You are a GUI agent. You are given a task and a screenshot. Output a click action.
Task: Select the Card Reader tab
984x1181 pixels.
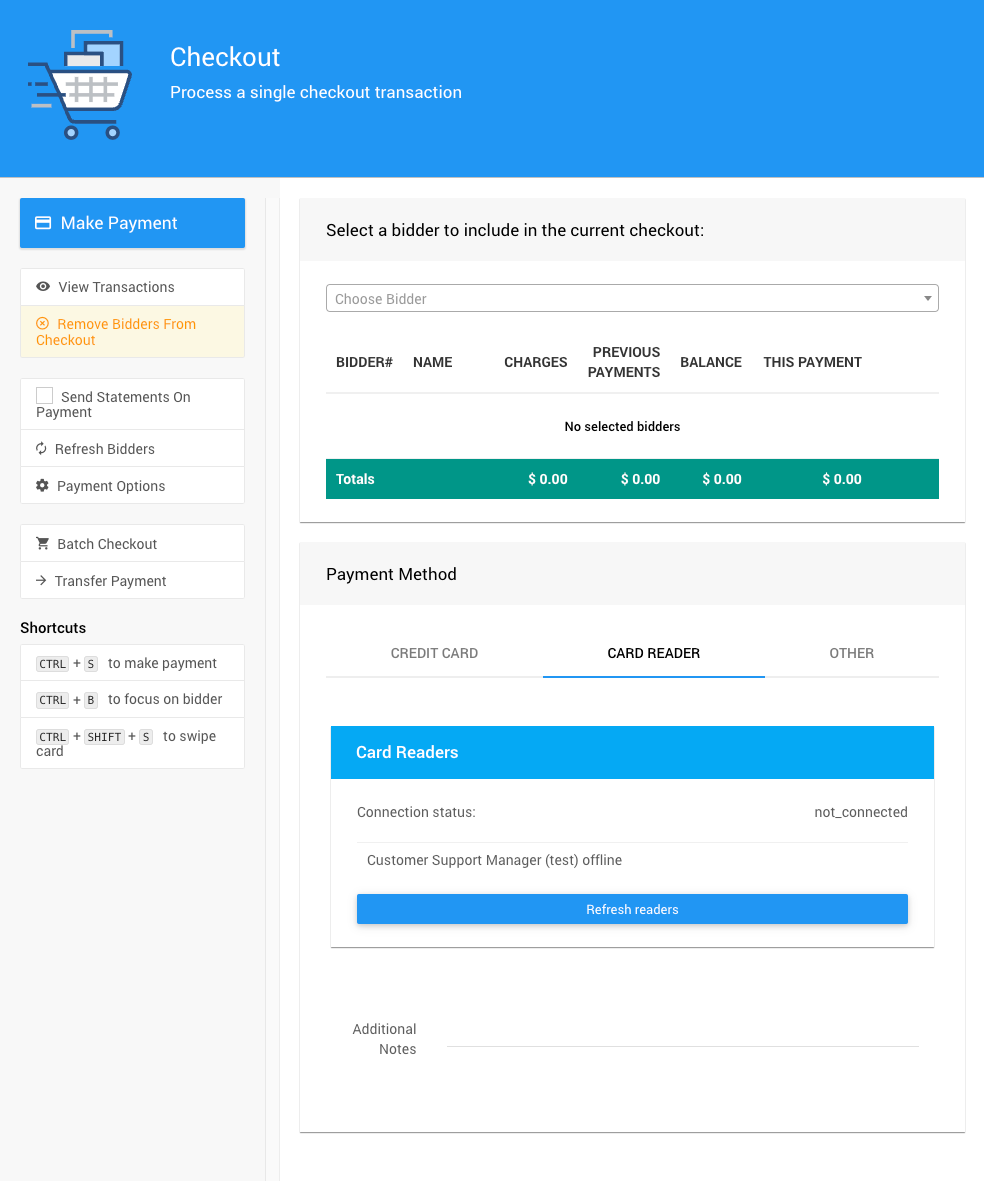(x=653, y=653)
